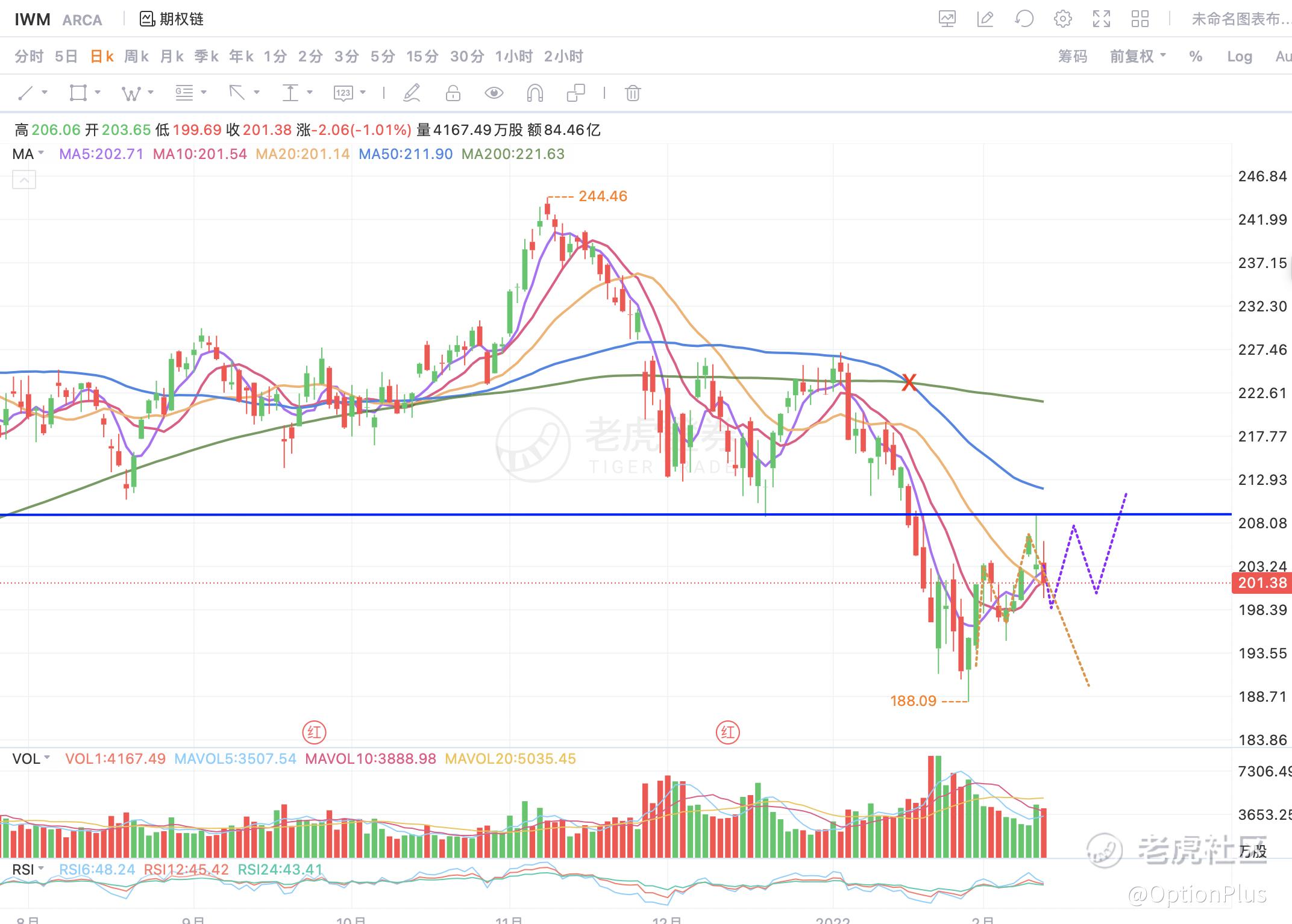Open the multi-chart grid layout icon
This screenshot has width=1292, height=924.
coord(1140,19)
